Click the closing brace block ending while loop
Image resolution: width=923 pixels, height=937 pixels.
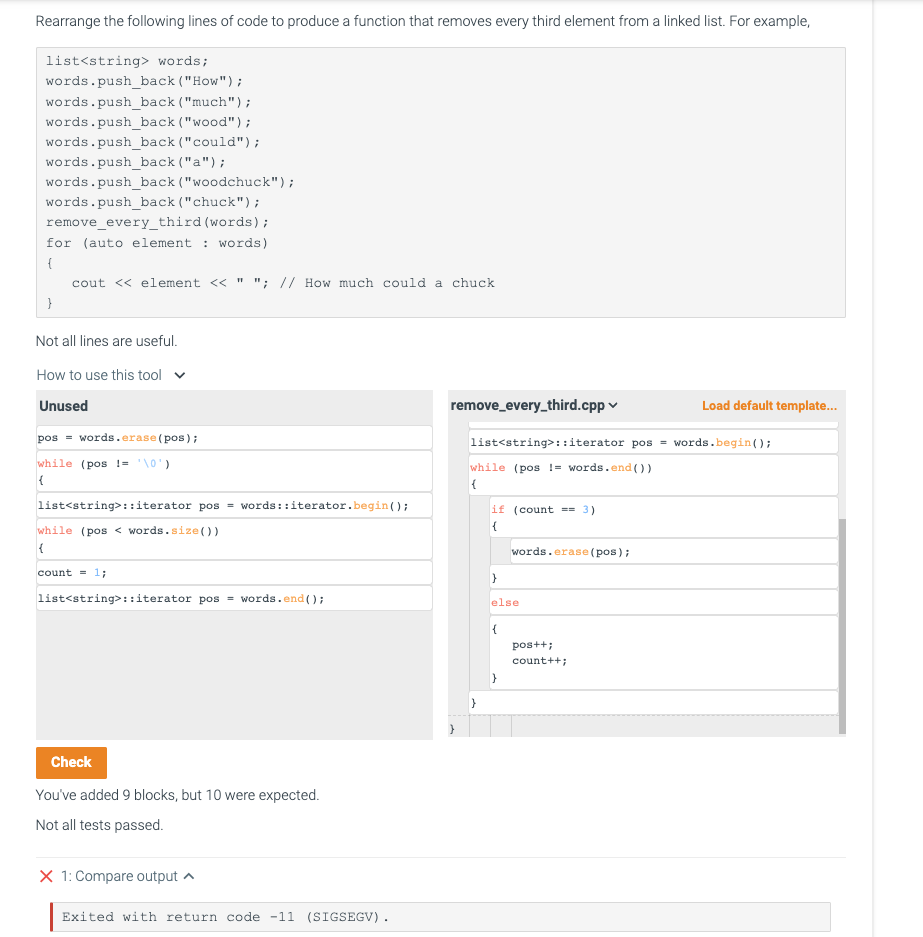click(x=653, y=703)
